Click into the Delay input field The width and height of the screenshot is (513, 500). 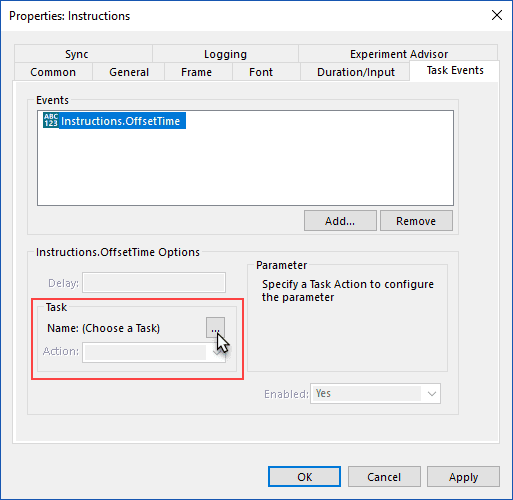(154, 283)
